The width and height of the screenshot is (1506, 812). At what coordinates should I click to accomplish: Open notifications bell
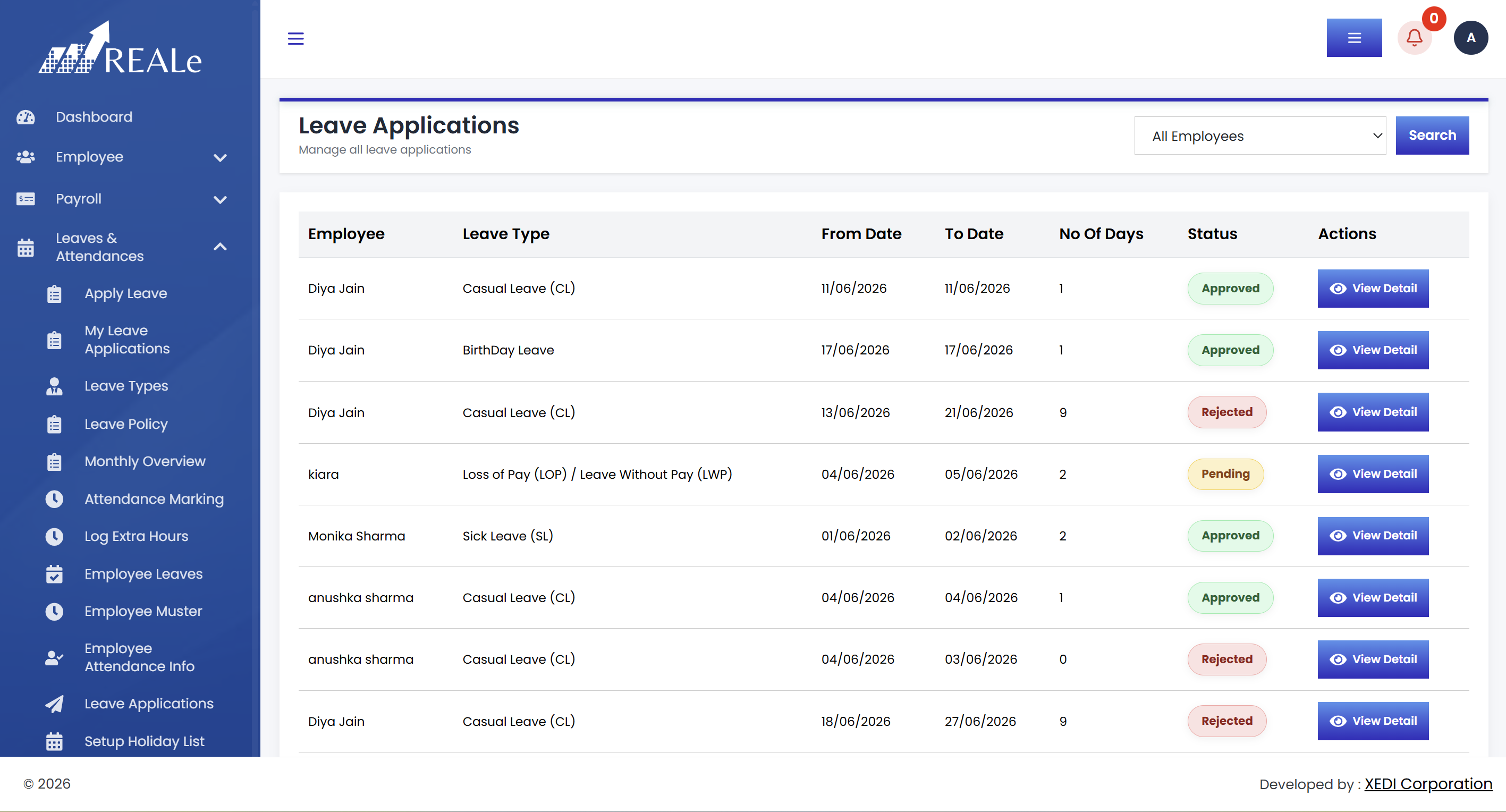point(1414,38)
